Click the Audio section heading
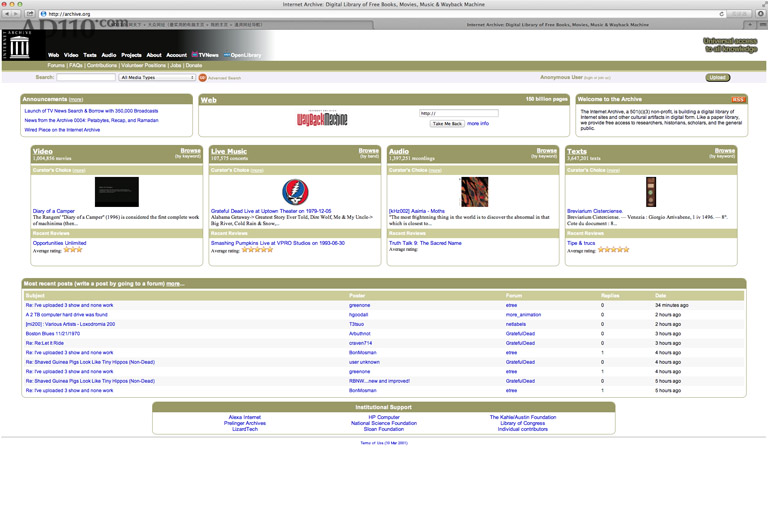768x511 pixels. pos(399,151)
